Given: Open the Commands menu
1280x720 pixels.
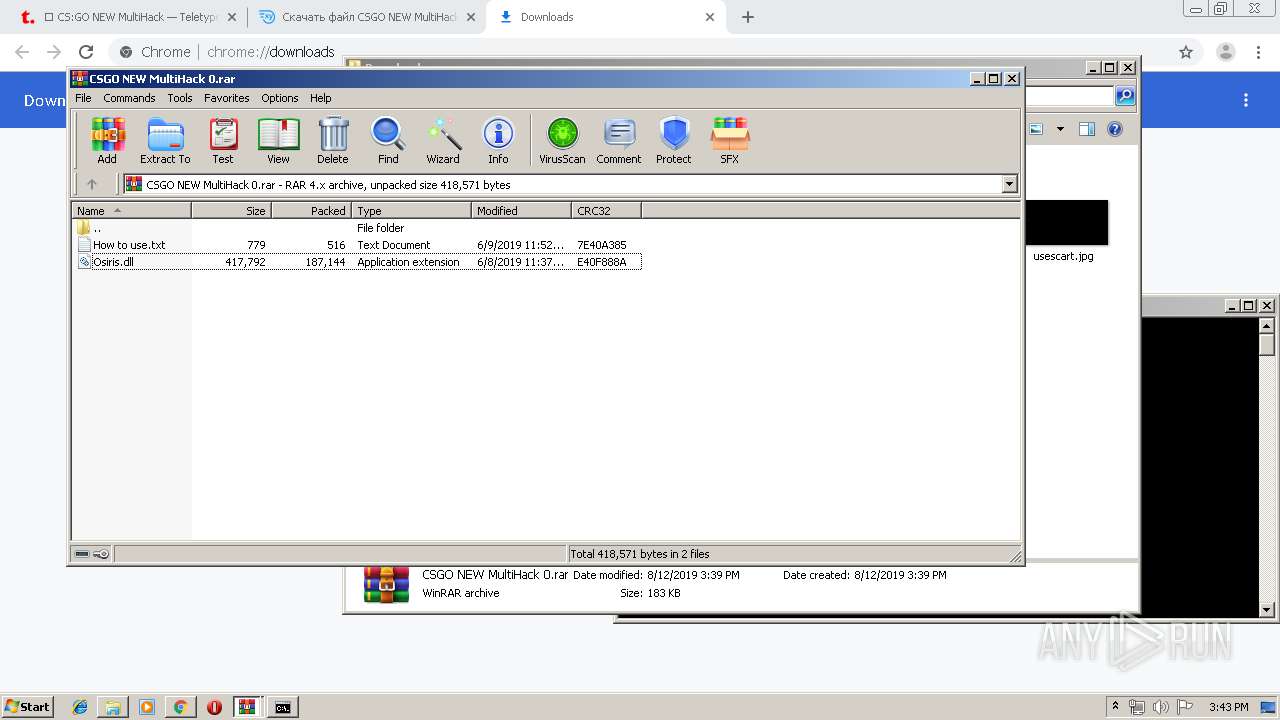Looking at the screenshot, I should (129, 98).
